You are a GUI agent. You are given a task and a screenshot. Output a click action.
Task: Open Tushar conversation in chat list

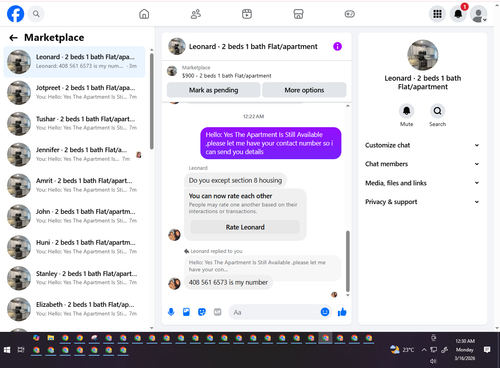point(75,124)
